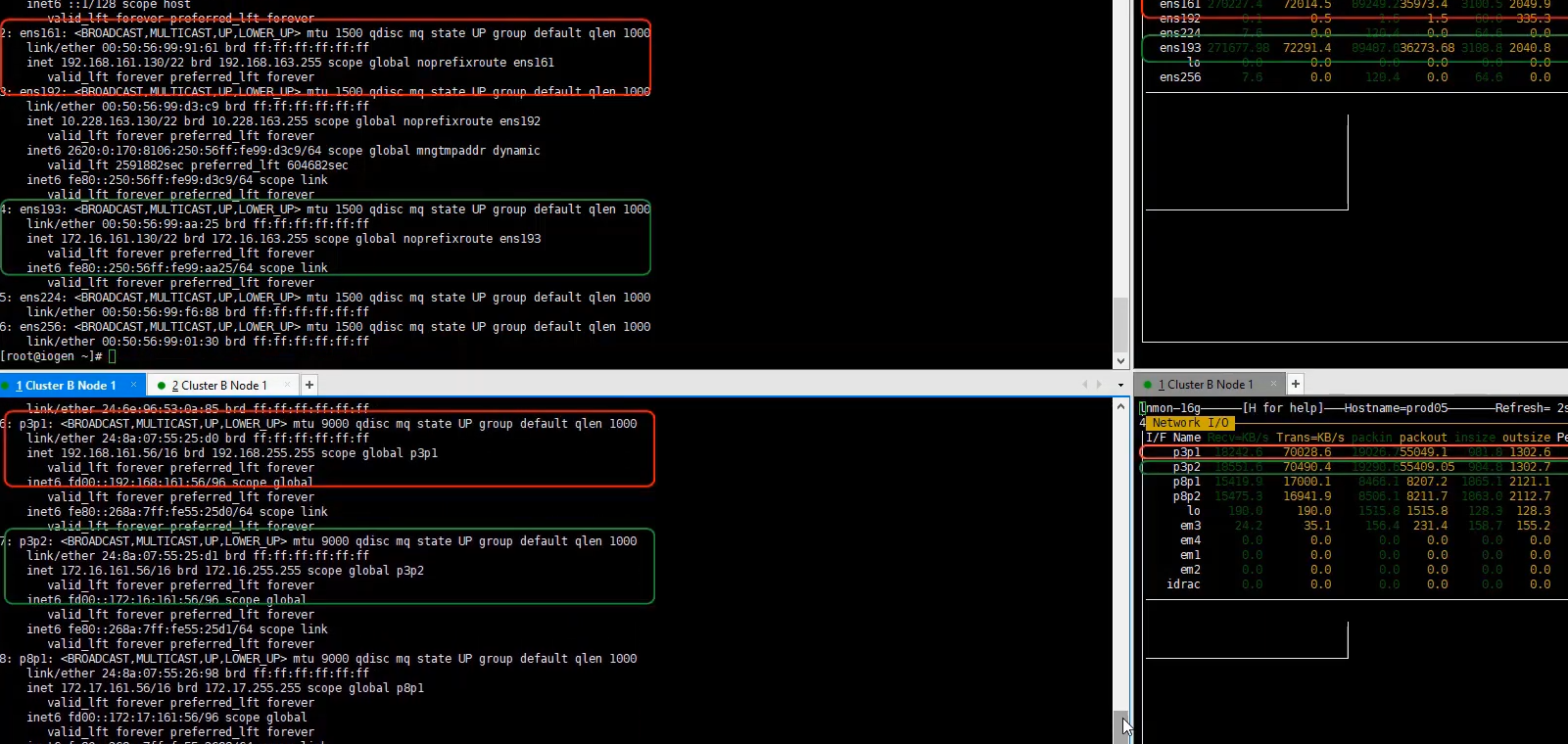
Task: Close the '2 Cluster B Node 1' tab
Action: pos(288,385)
